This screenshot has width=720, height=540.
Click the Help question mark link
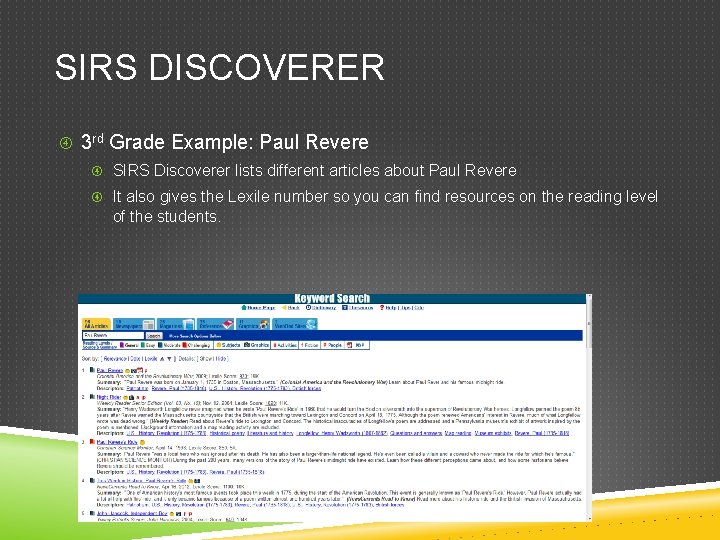click(389, 308)
